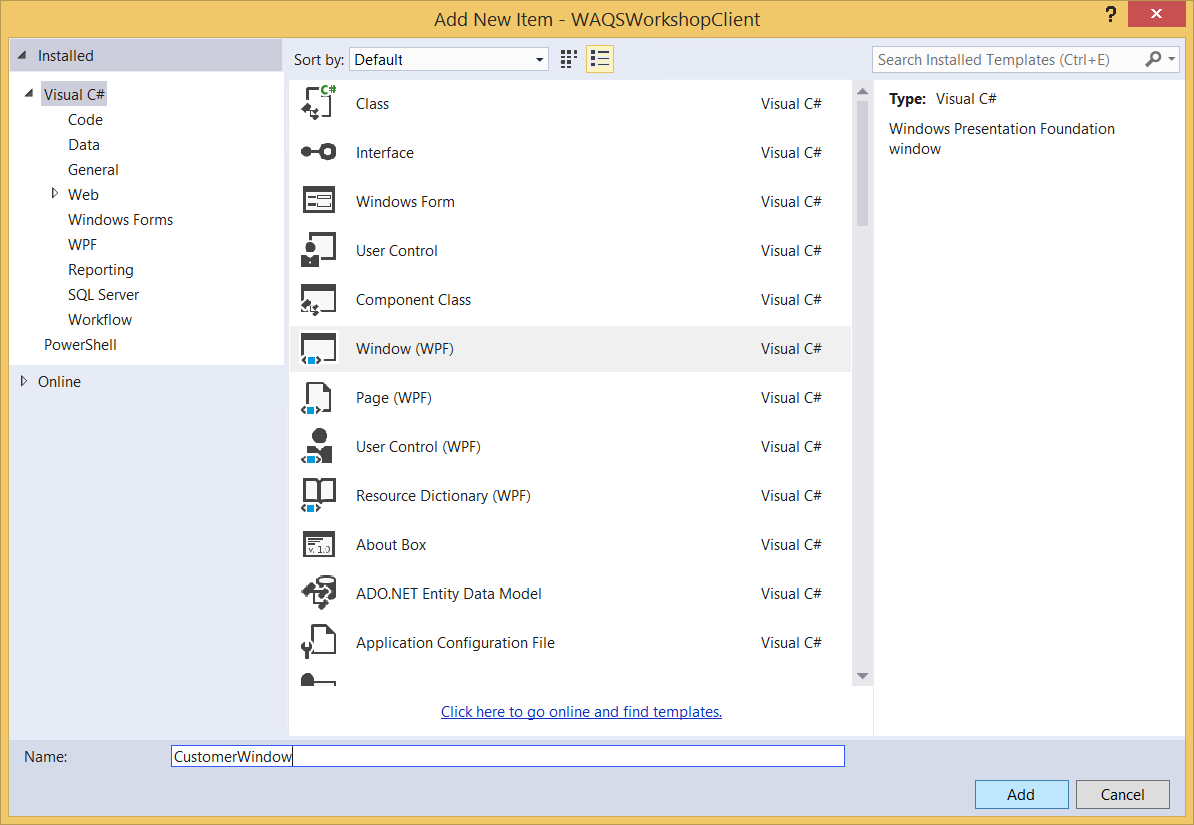This screenshot has width=1194, height=825.
Task: Pick the User Control (WPF) icon
Action: pos(318,446)
